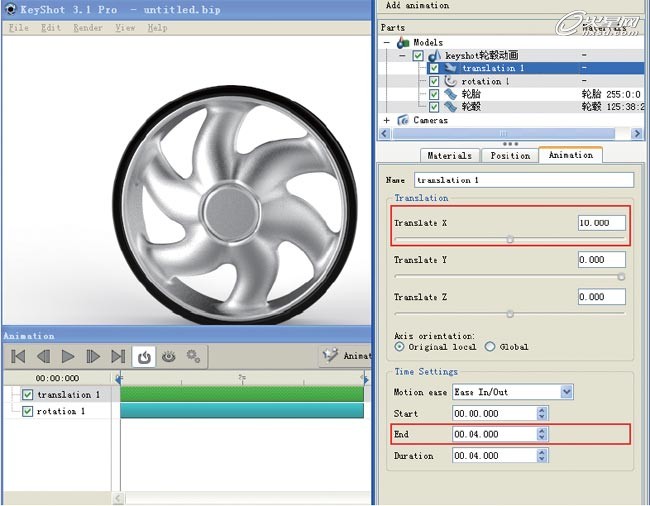This screenshot has width=650, height=506.
Task: Collapse the keyshot轮毂动画 node
Action: point(403,56)
